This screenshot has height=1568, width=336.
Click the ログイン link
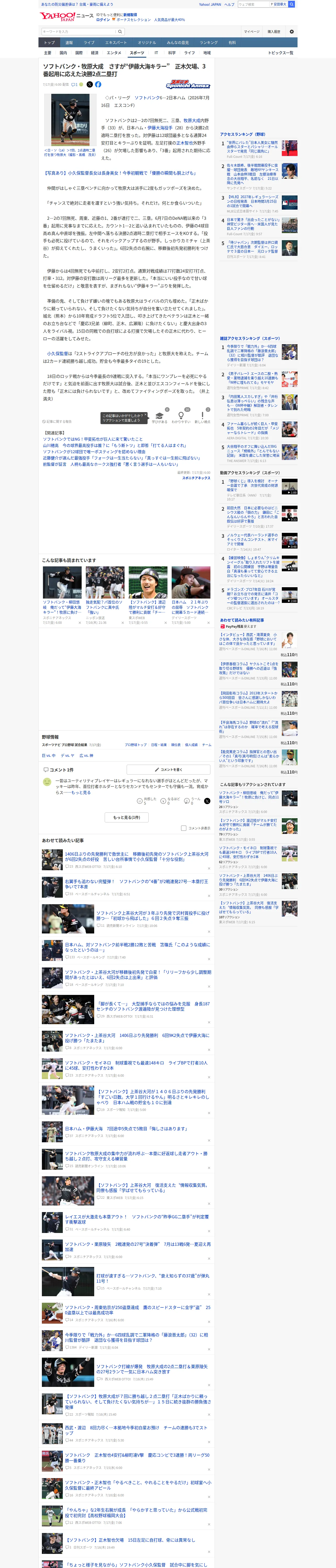(103, 20)
